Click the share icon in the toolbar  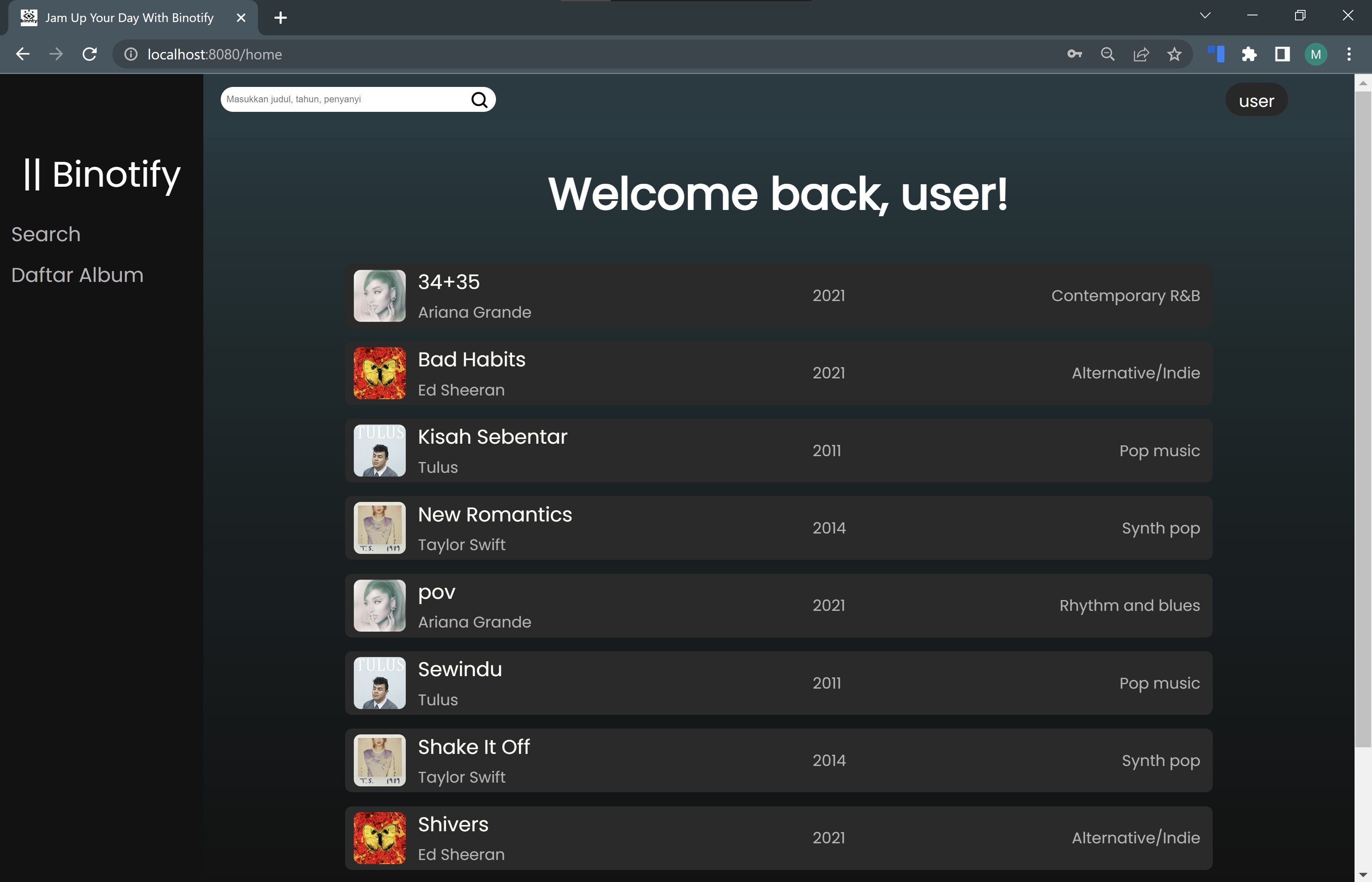click(x=1141, y=54)
